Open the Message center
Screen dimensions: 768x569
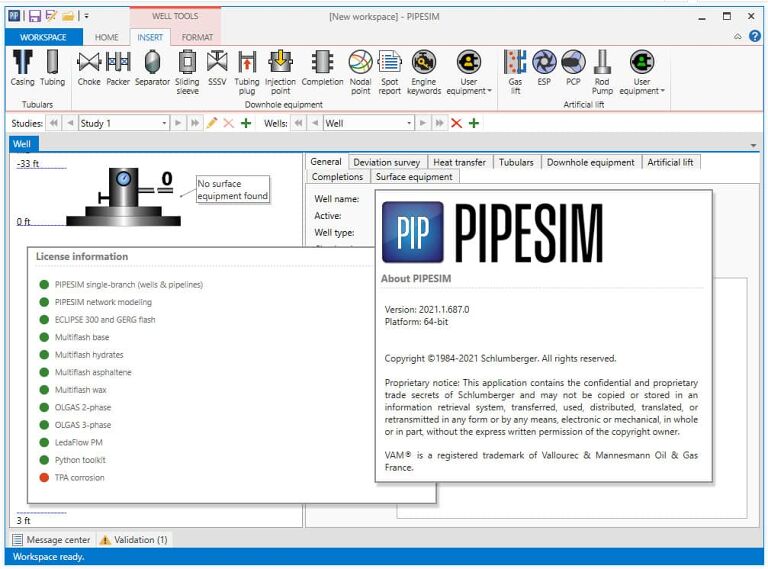(x=51, y=540)
